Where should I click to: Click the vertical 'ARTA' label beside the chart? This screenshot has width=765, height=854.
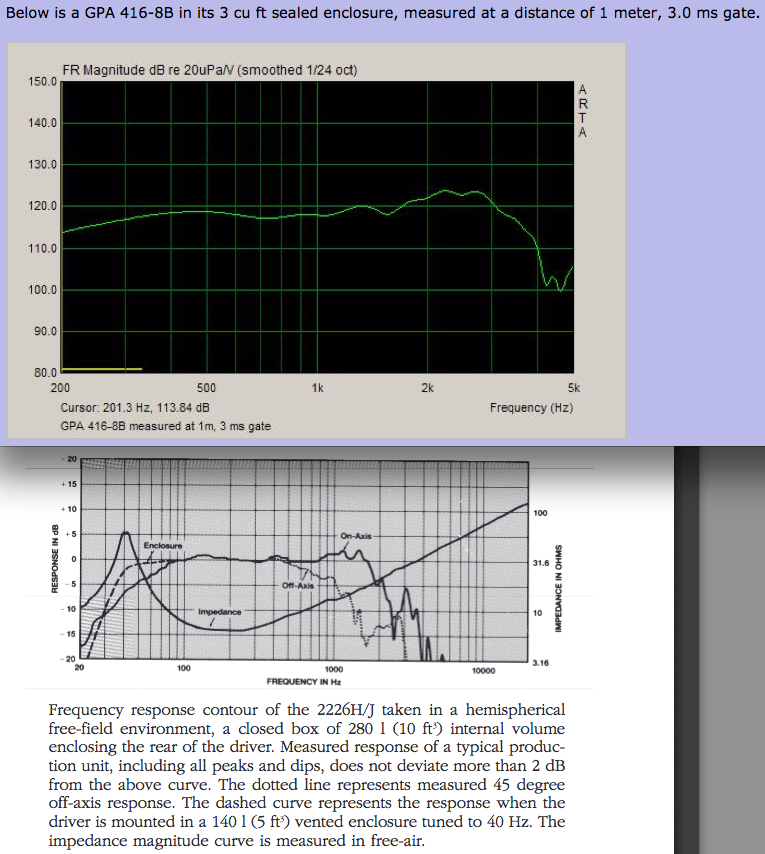[583, 111]
